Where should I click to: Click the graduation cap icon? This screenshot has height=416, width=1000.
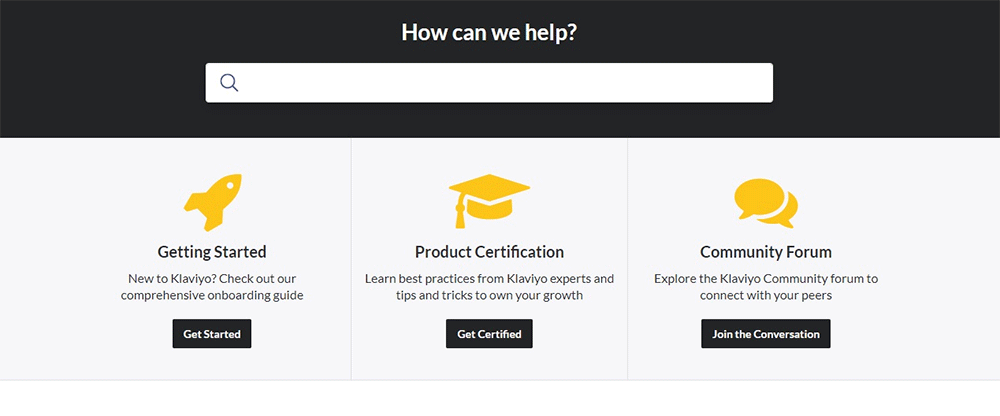(x=489, y=200)
